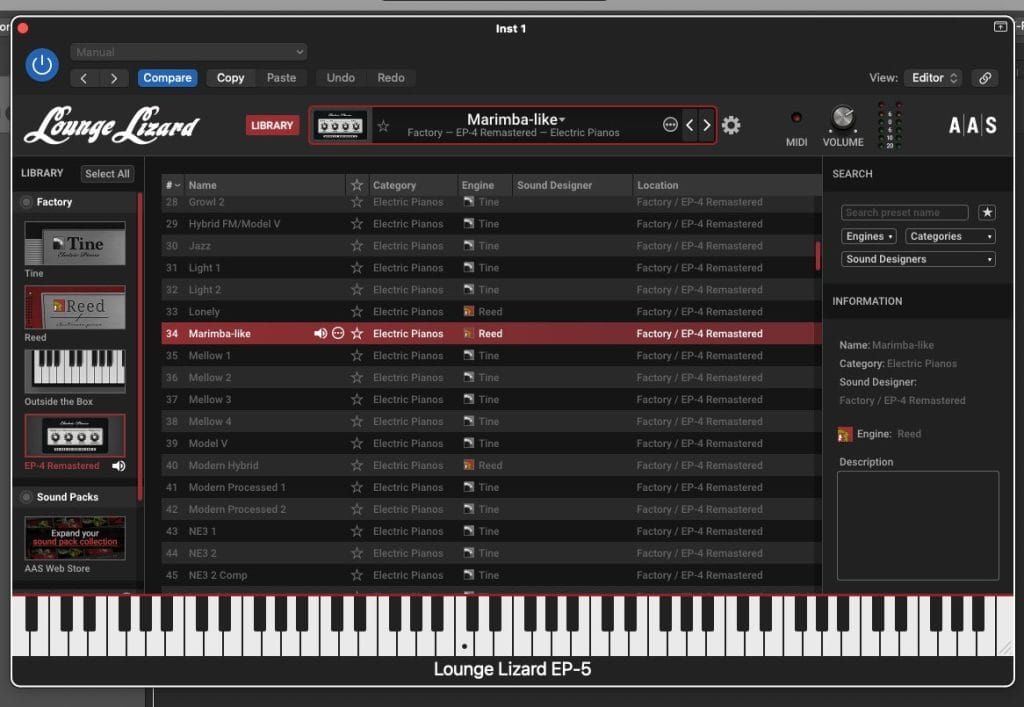Open preset options ellipsis in header
1024x707 pixels.
point(670,125)
